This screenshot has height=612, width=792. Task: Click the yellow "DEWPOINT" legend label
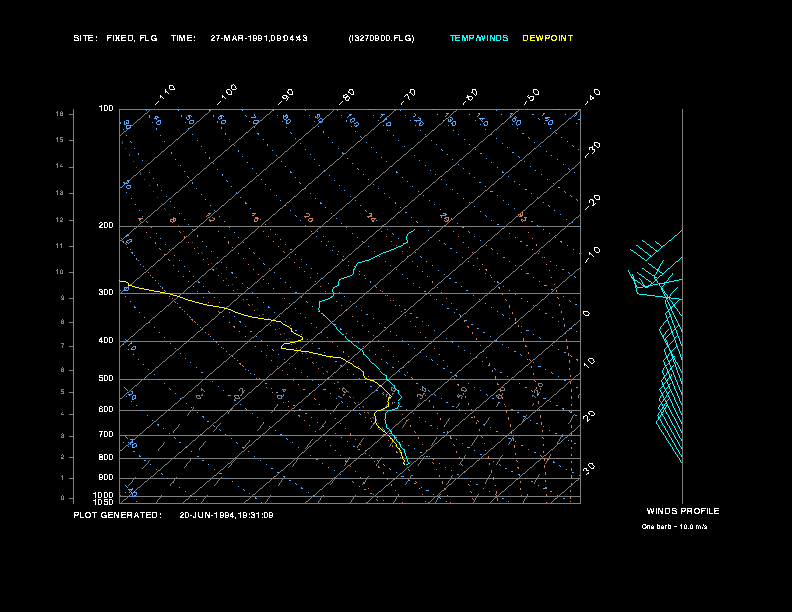tap(548, 38)
